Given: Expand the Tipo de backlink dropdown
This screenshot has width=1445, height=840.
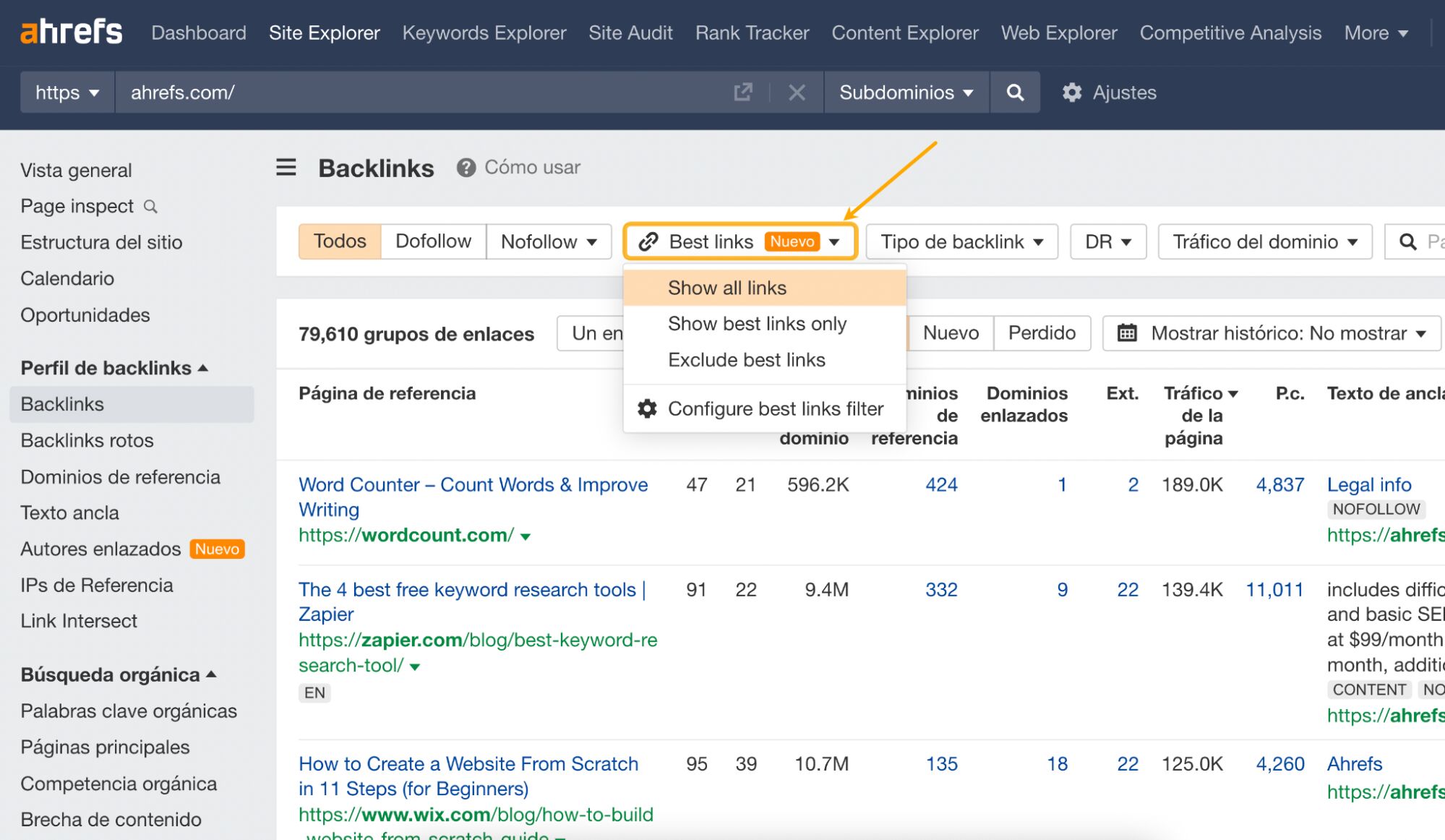Looking at the screenshot, I should [961, 241].
